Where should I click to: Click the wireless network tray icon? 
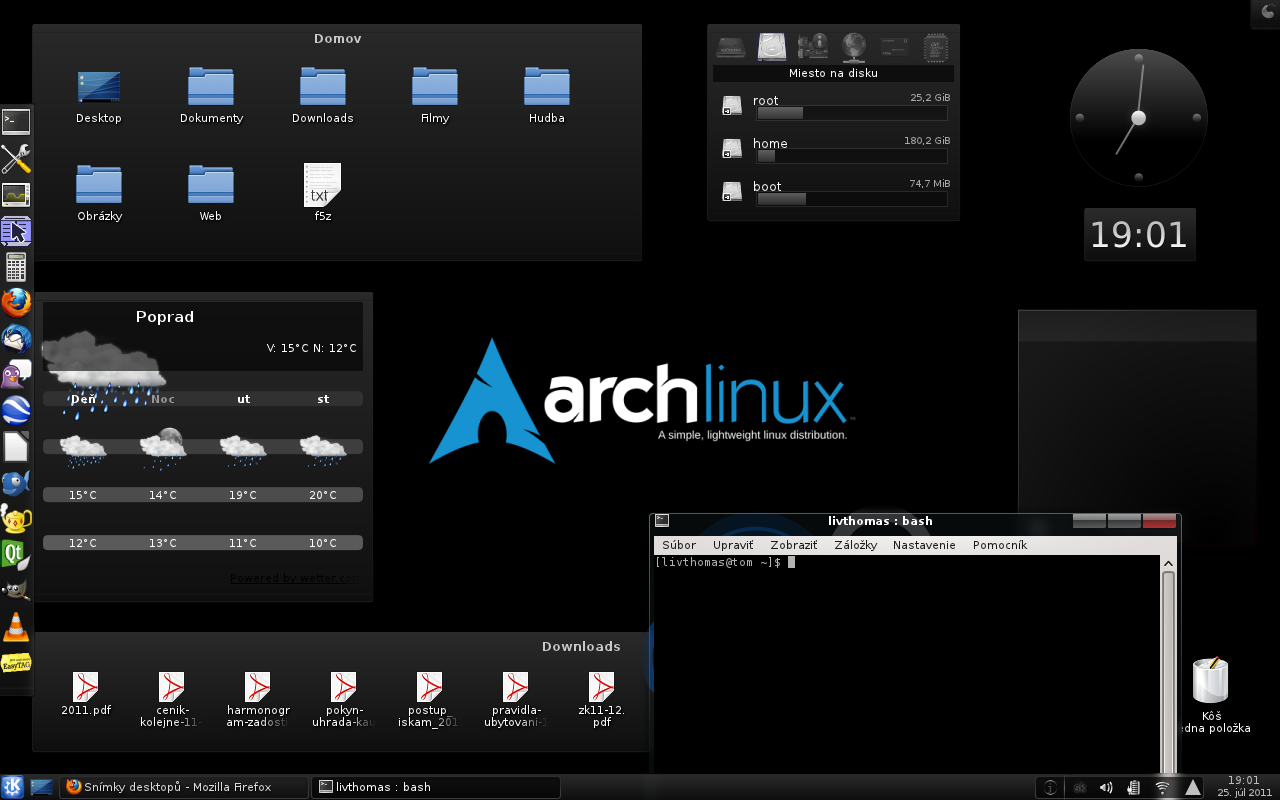pos(1162,788)
